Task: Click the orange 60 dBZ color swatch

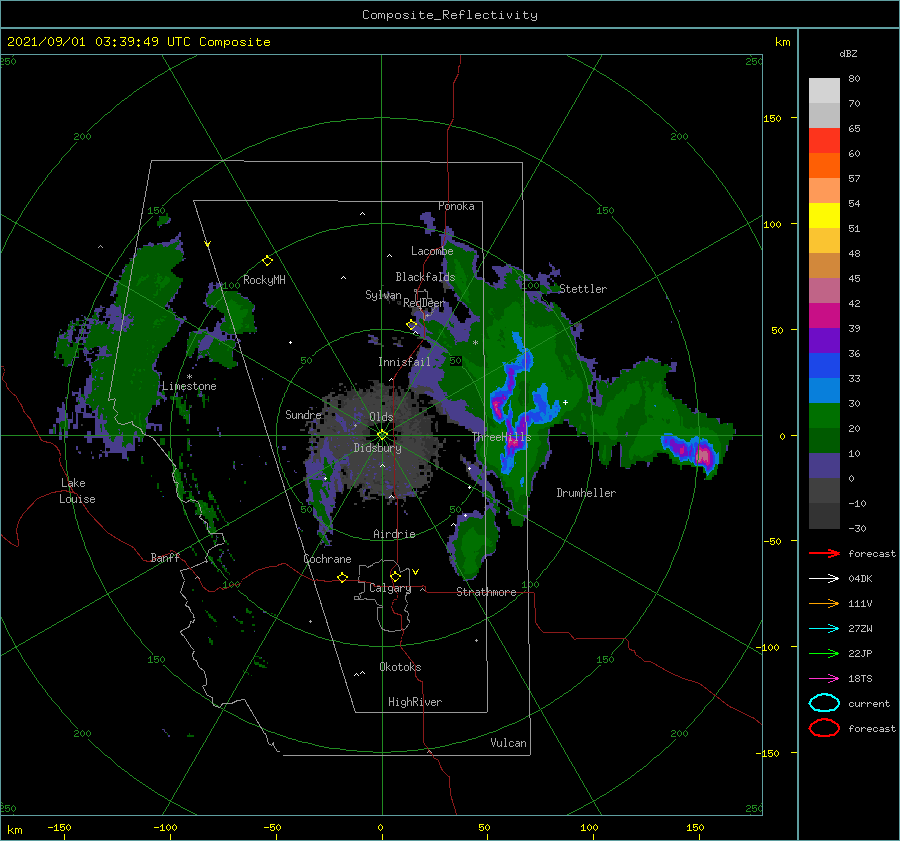Action: pyautogui.click(x=824, y=165)
